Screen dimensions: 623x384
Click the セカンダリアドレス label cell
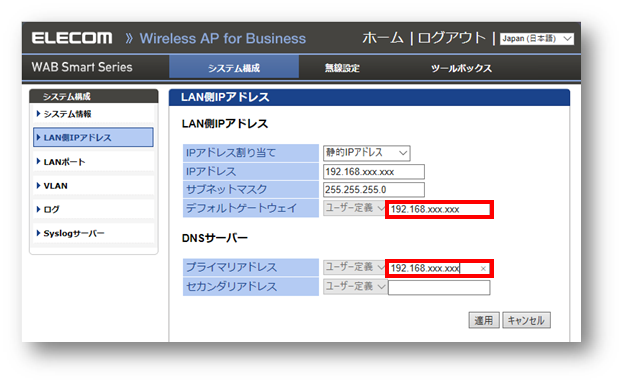[251, 287]
